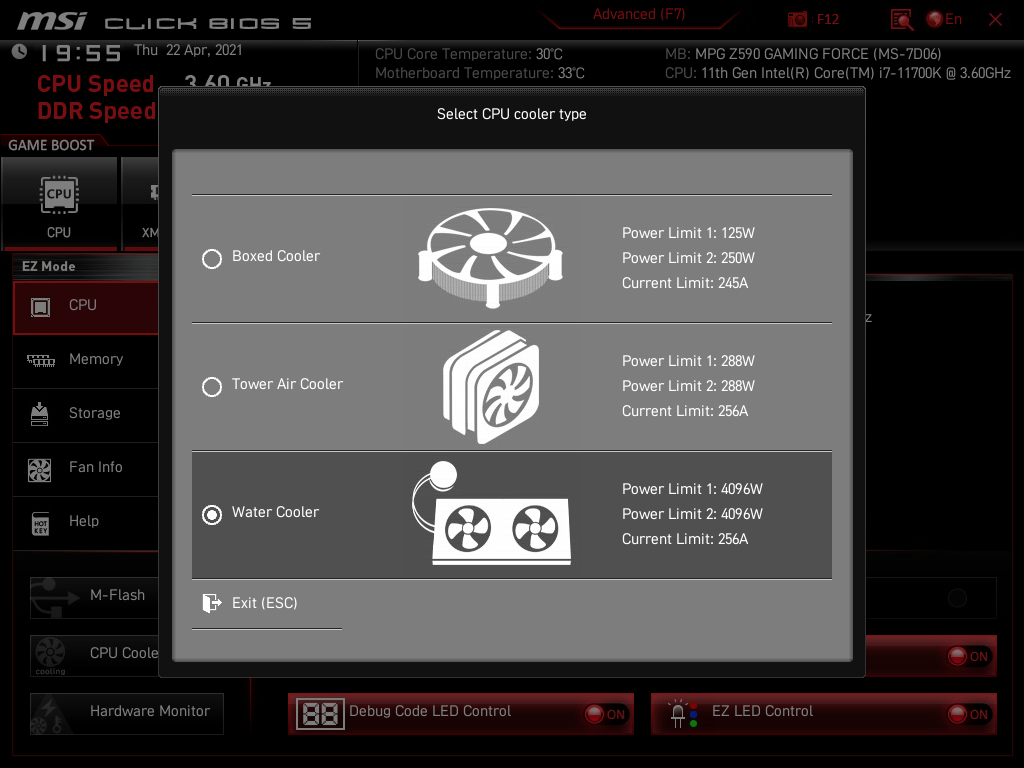The image size is (1024, 768).
Task: Click the Current Limit: 245A text
Action: [x=685, y=283]
